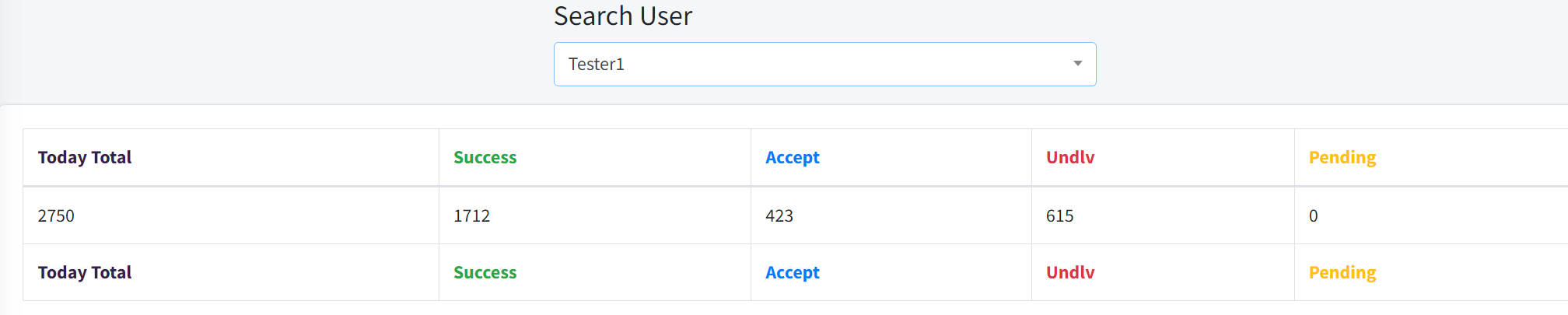
Task: Select the 615 undelivered count cell
Action: [x=1060, y=216]
